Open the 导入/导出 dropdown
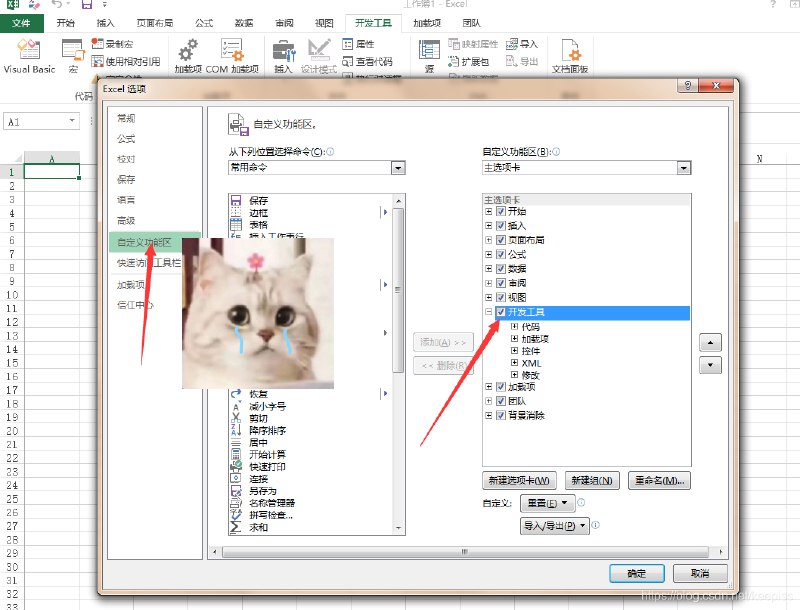800x610 pixels. pos(553,526)
